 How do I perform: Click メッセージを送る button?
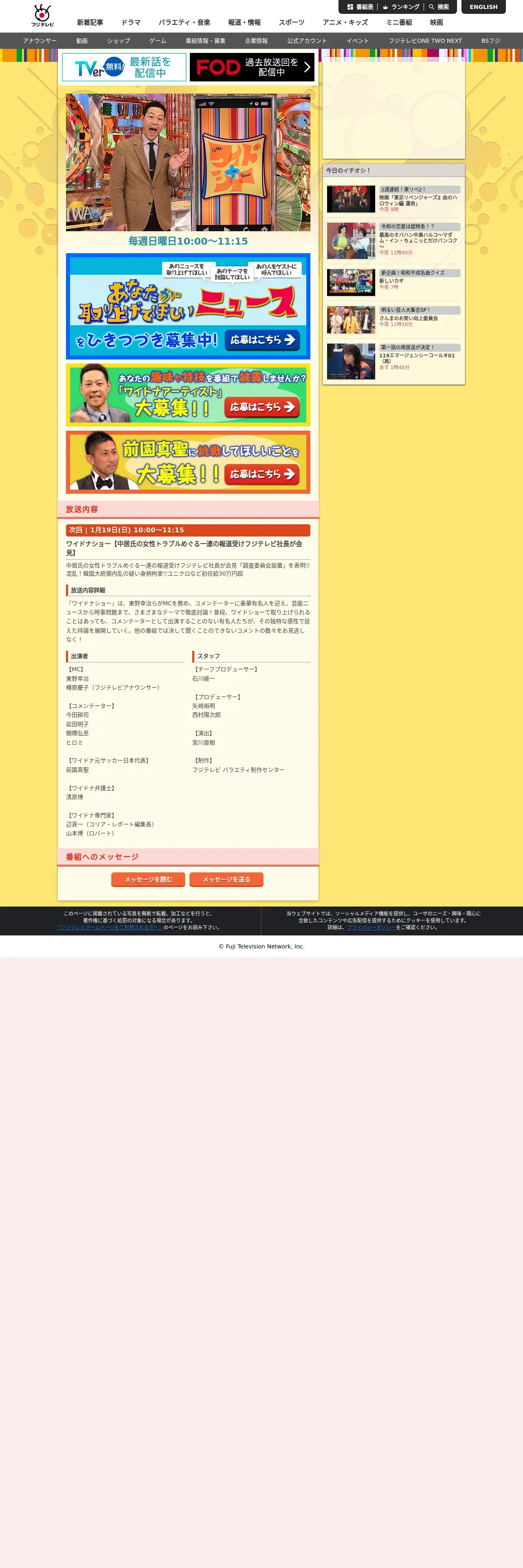(226, 879)
